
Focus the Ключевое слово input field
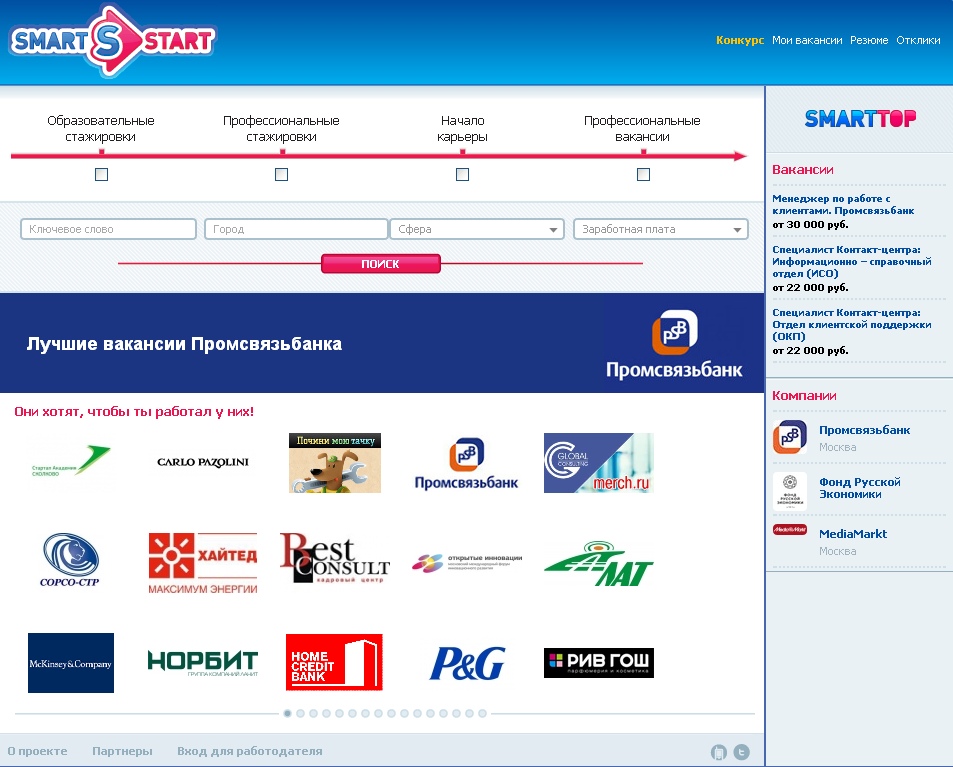[108, 229]
